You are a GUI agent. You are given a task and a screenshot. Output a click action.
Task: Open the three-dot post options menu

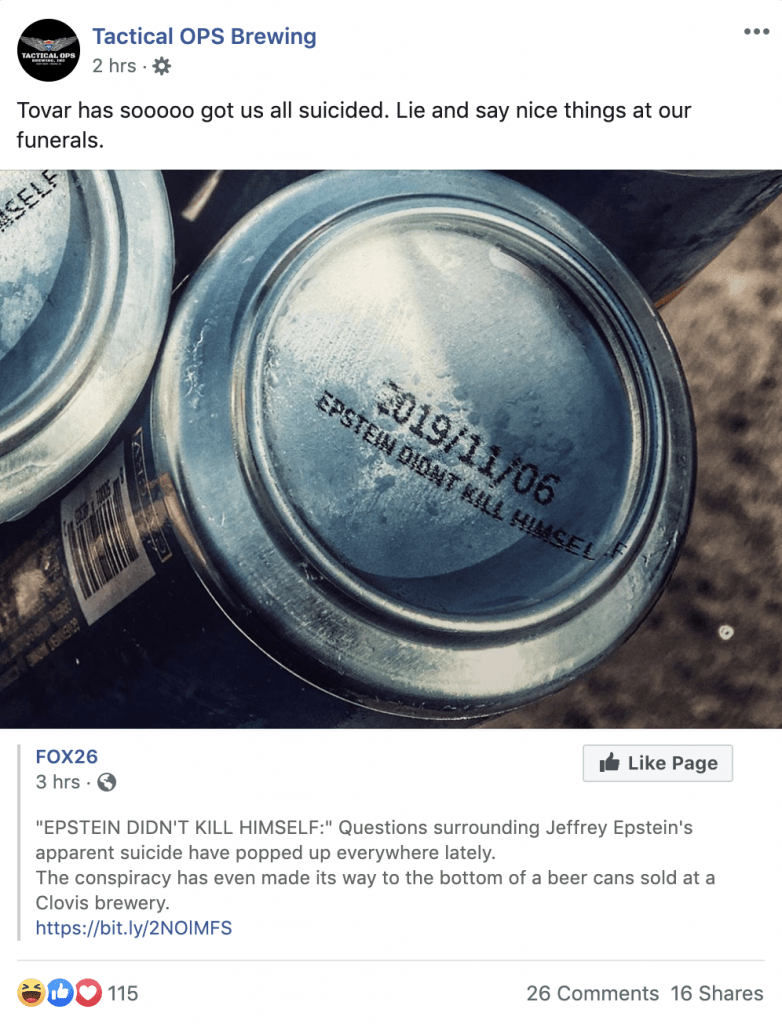(x=756, y=31)
